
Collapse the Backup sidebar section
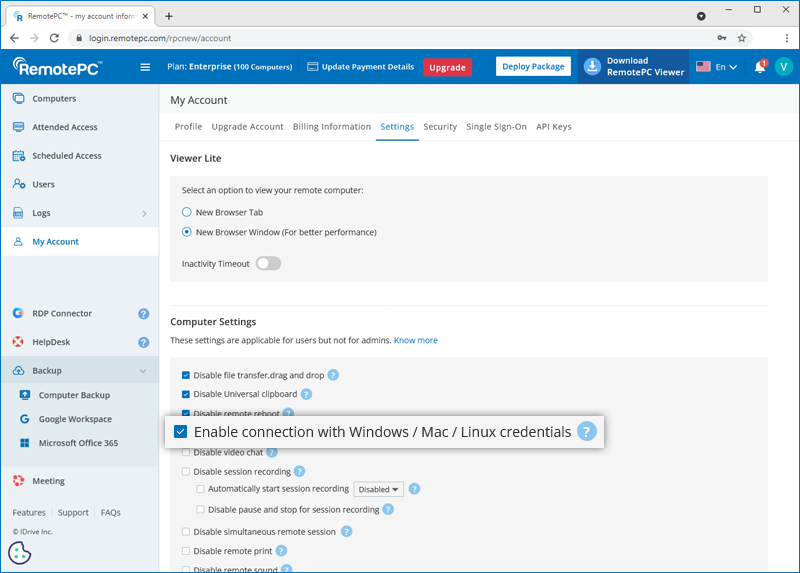143,371
